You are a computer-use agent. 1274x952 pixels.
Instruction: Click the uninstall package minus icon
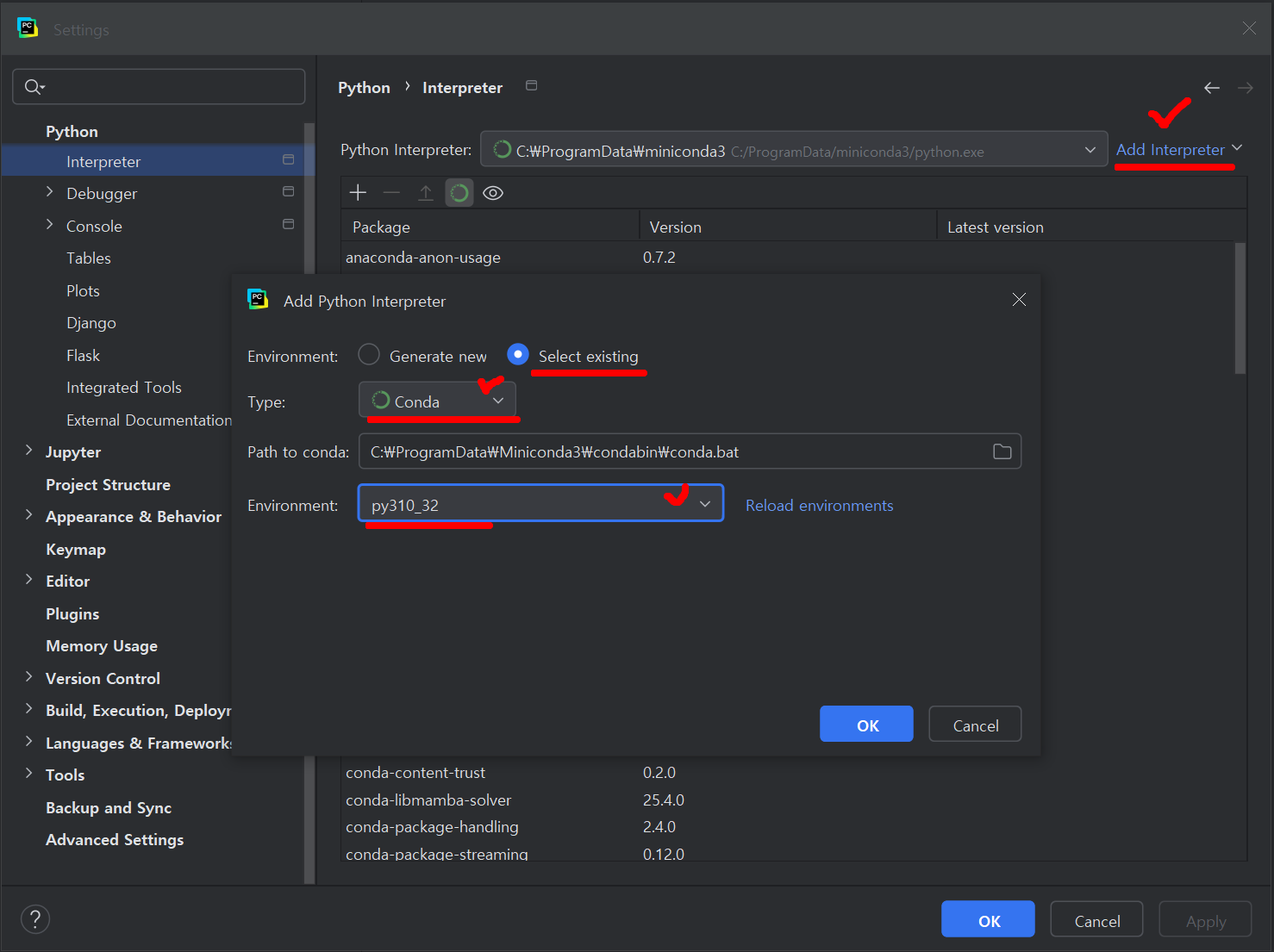[391, 193]
